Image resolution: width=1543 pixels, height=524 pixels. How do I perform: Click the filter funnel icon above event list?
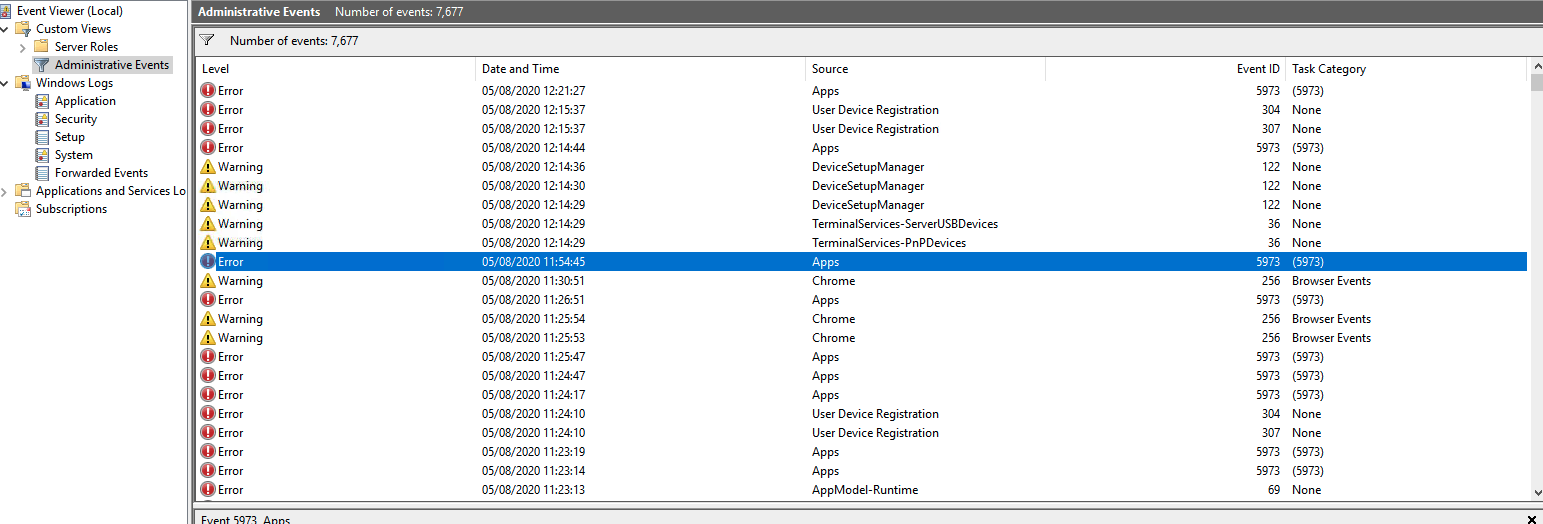click(x=207, y=41)
